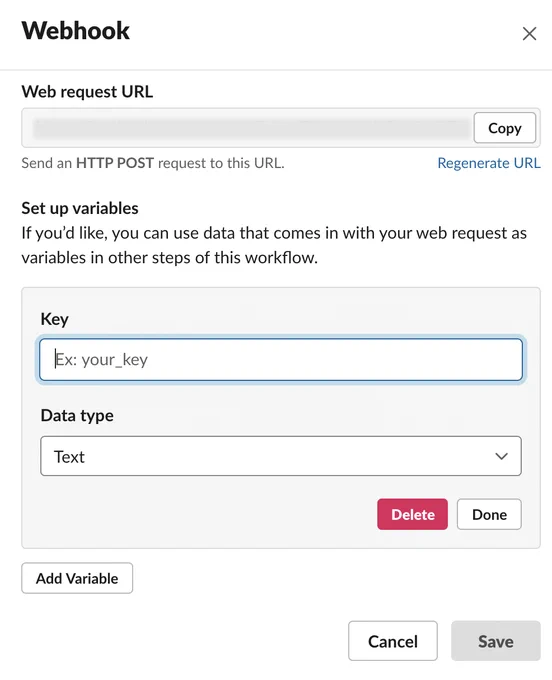Image resolution: width=552 pixels, height=680 pixels.
Task: Expand the Data type chevron arrow
Action: pyautogui.click(x=501, y=456)
